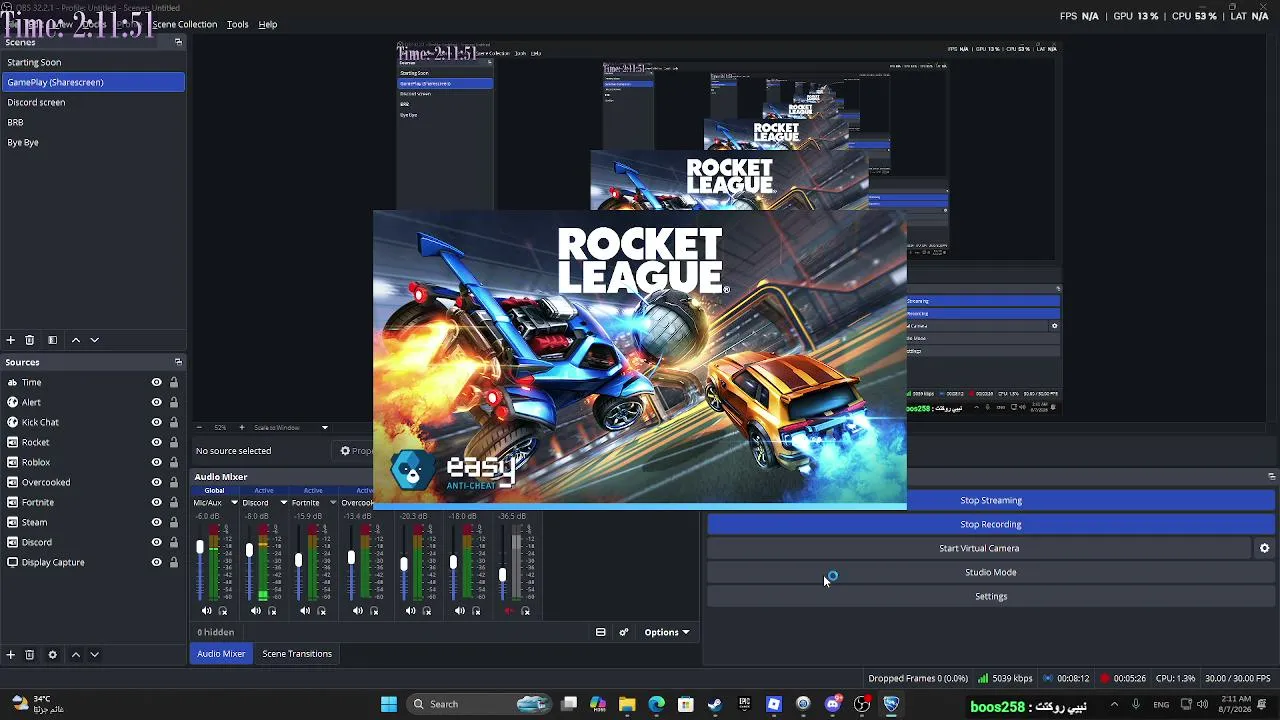Switch to the Scene Transitions tab
Viewport: 1280px width, 720px height.
click(x=297, y=654)
